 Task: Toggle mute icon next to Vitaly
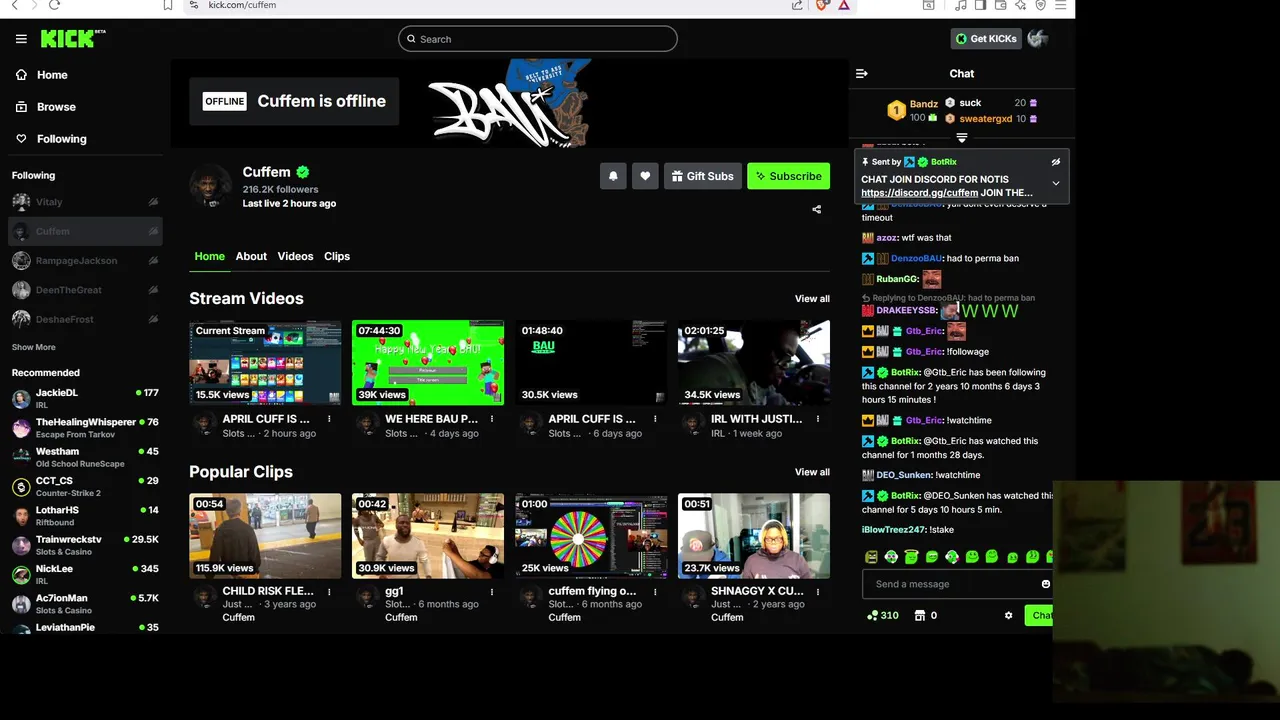tap(153, 202)
